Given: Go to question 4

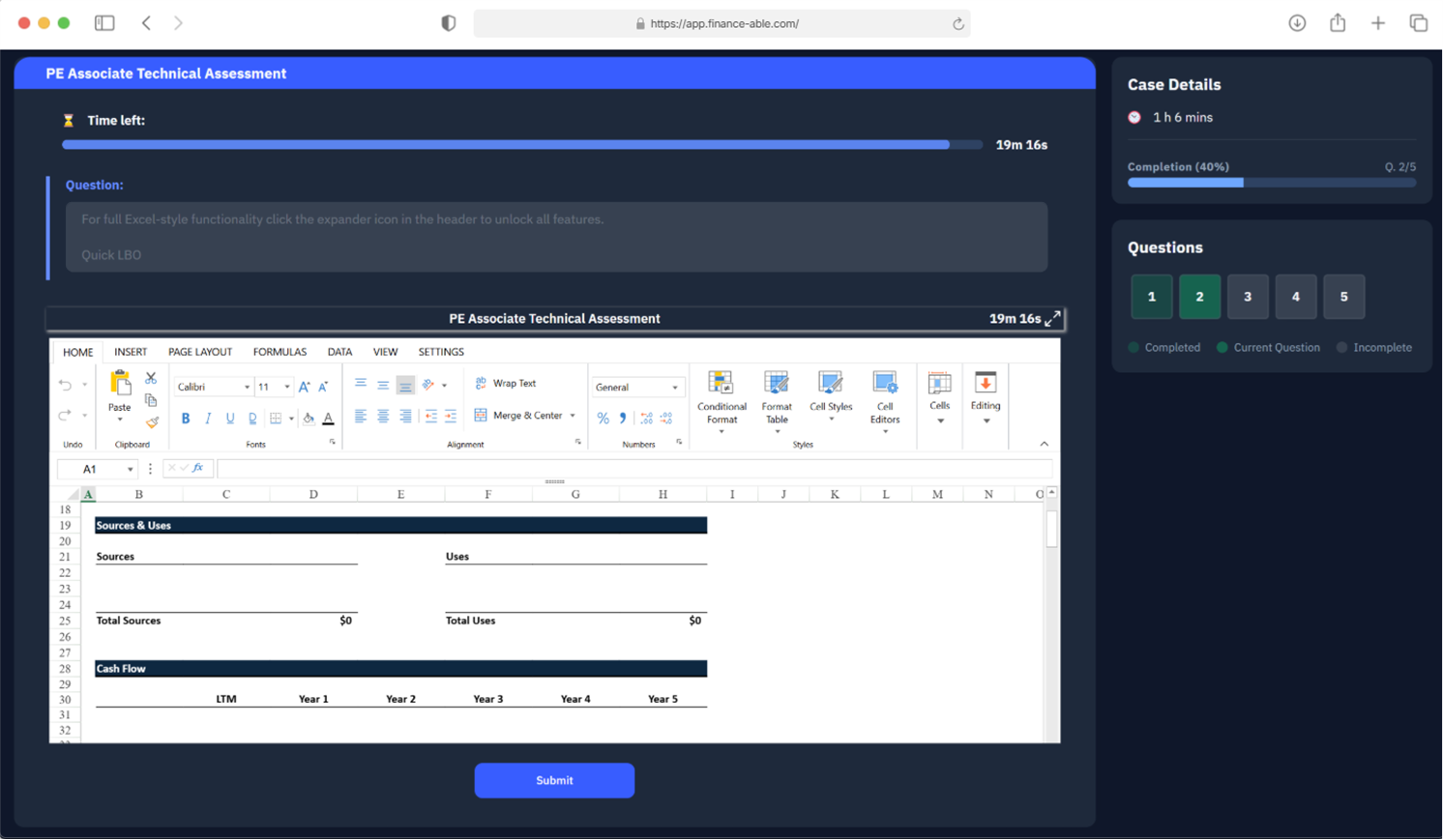Looking at the screenshot, I should [x=1296, y=297].
